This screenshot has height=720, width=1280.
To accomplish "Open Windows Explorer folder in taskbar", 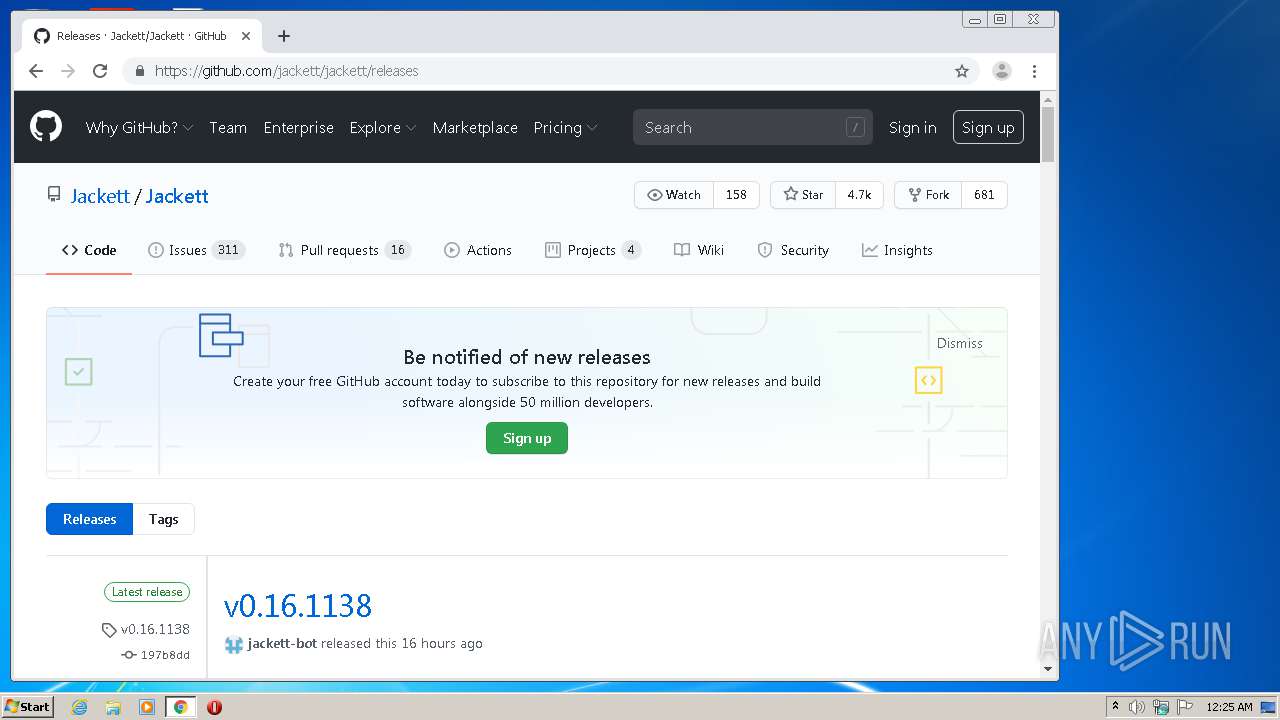I will (x=113, y=707).
